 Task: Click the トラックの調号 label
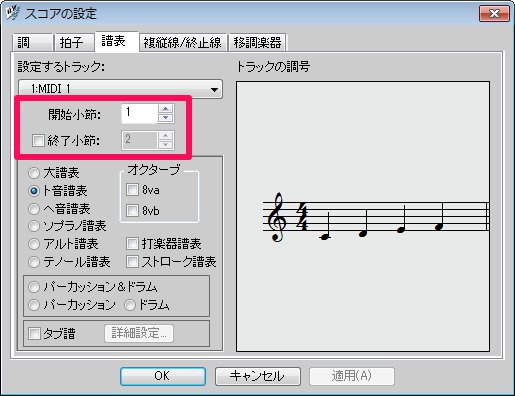pyautogui.click(x=273, y=67)
